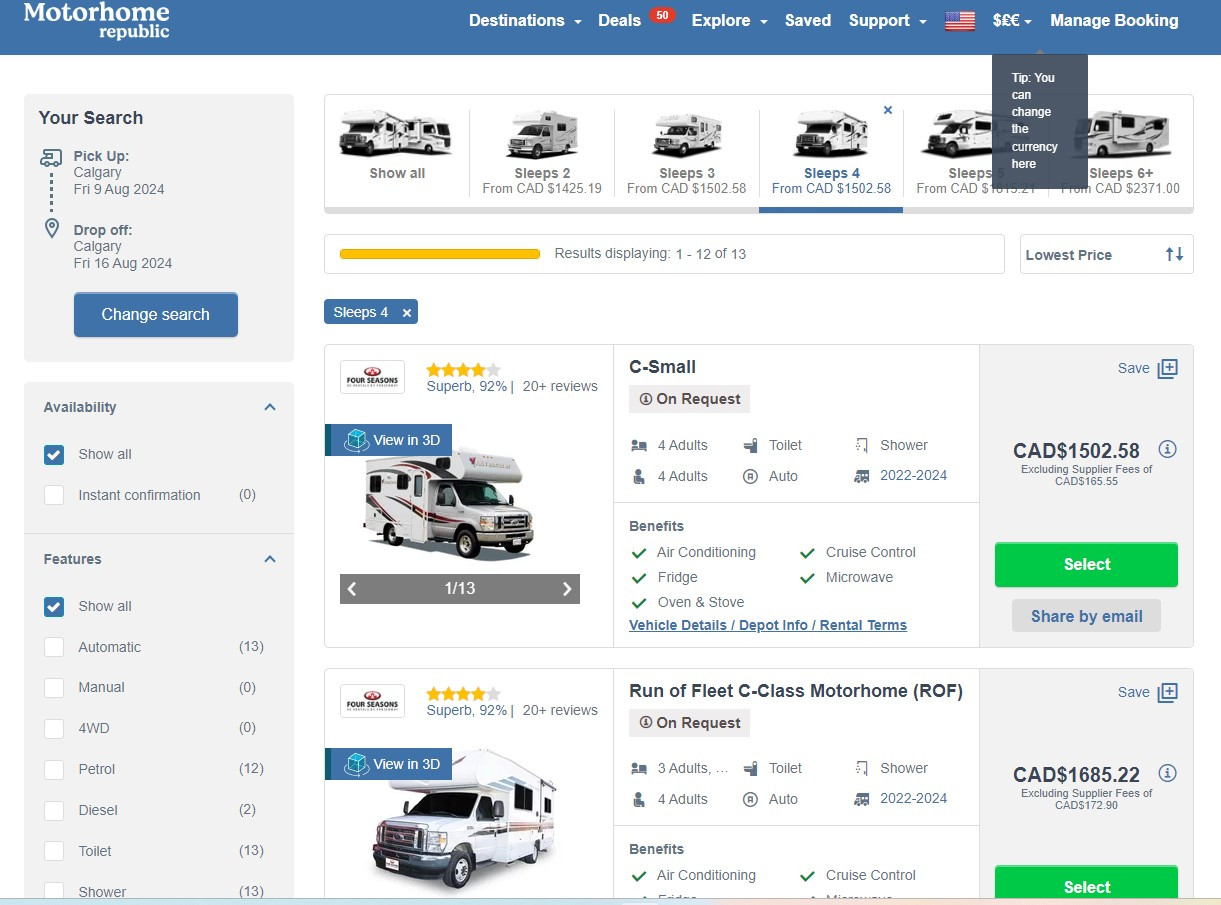Check the Petrol feature filter
This screenshot has width=1221, height=905.
[x=54, y=770]
